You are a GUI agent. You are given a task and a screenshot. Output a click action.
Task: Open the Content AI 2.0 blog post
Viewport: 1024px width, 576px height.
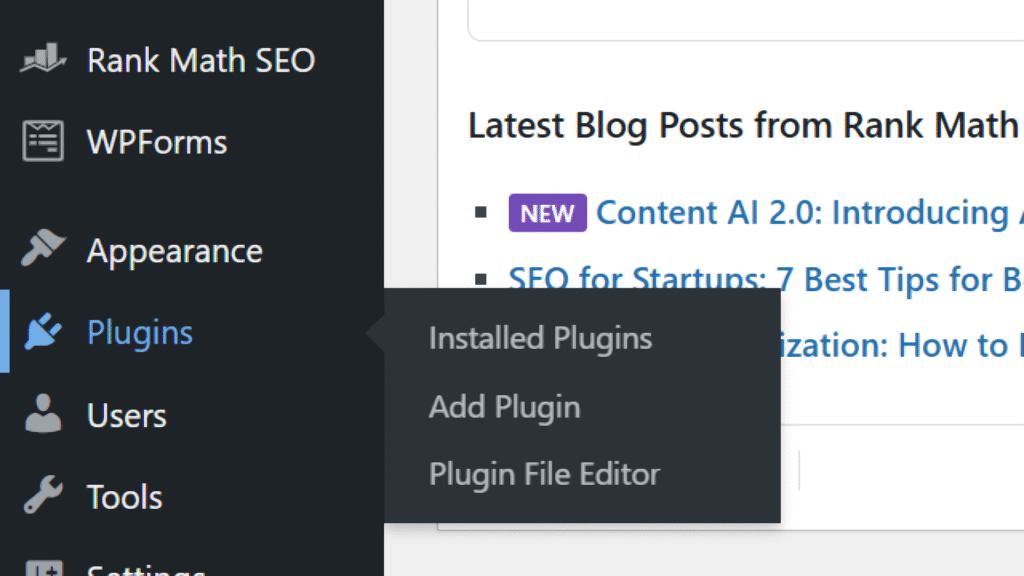coord(802,213)
